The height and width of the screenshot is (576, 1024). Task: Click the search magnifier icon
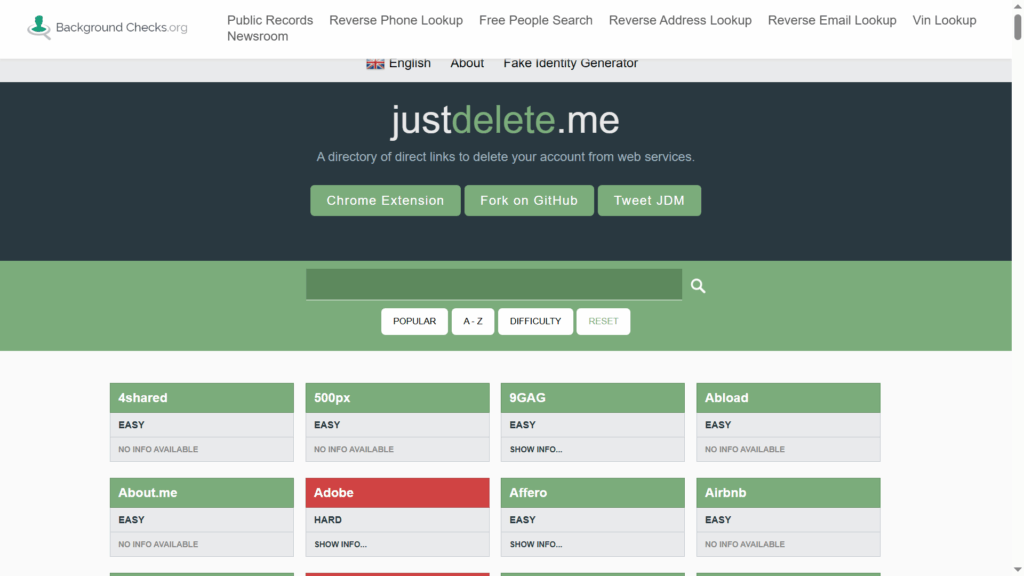(698, 285)
